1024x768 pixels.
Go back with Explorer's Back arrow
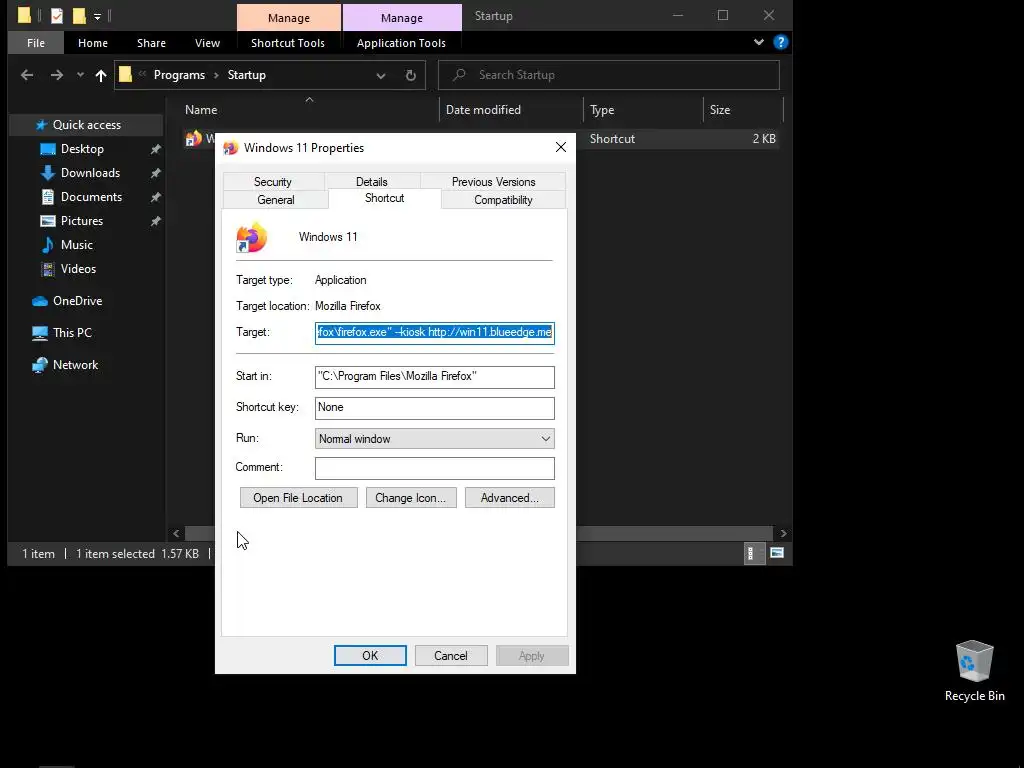click(27, 75)
